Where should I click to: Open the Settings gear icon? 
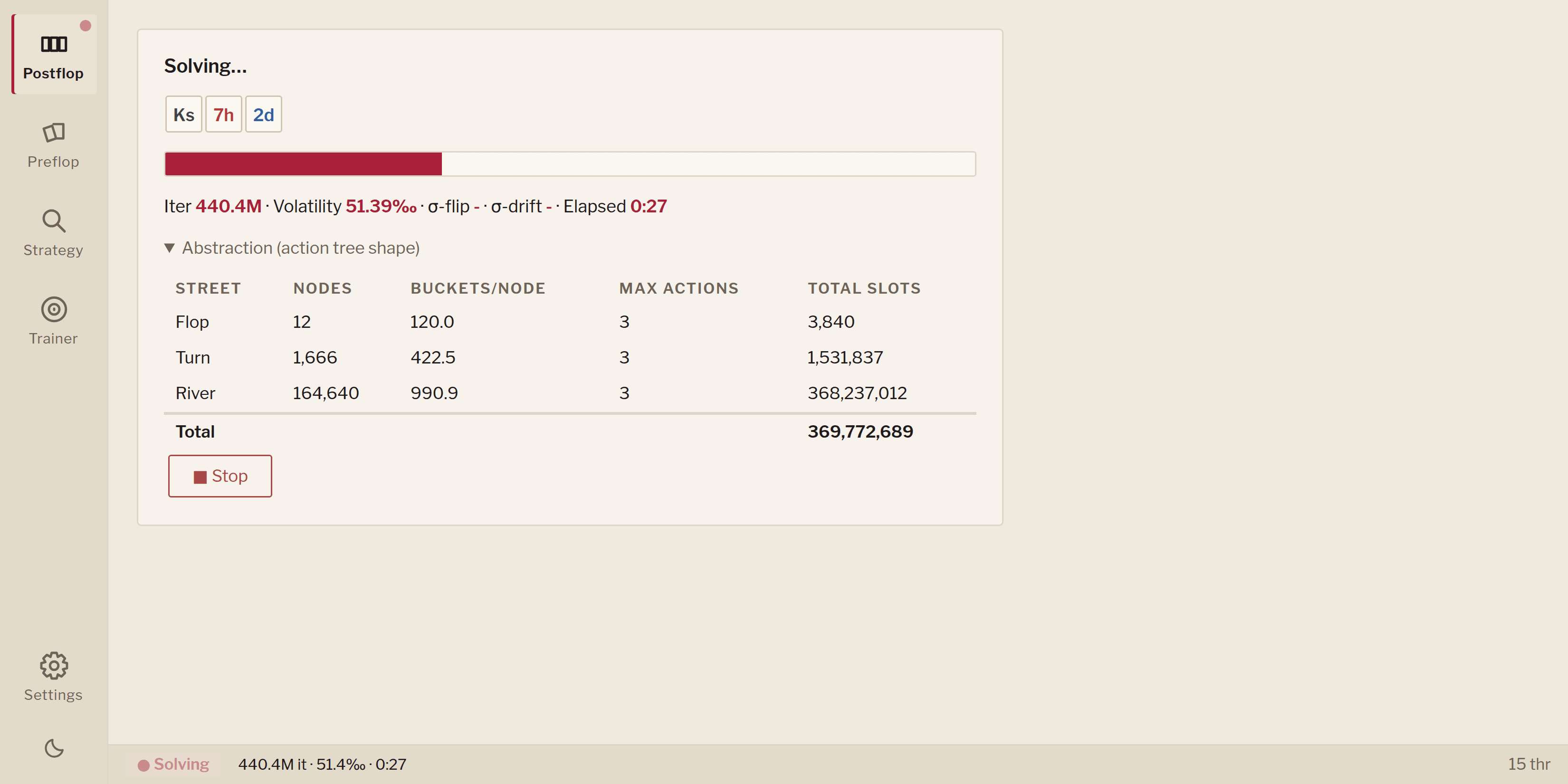(x=54, y=665)
